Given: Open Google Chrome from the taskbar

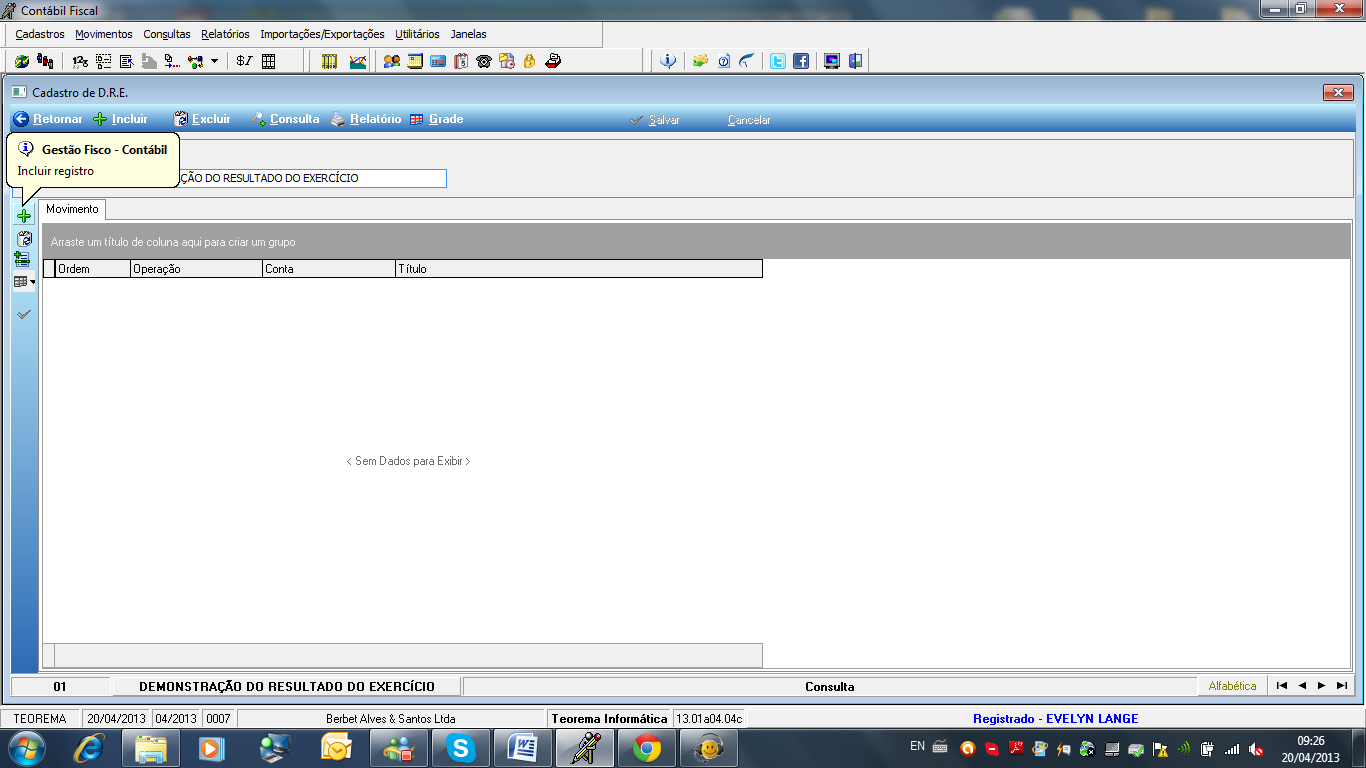Looking at the screenshot, I should pos(646,747).
